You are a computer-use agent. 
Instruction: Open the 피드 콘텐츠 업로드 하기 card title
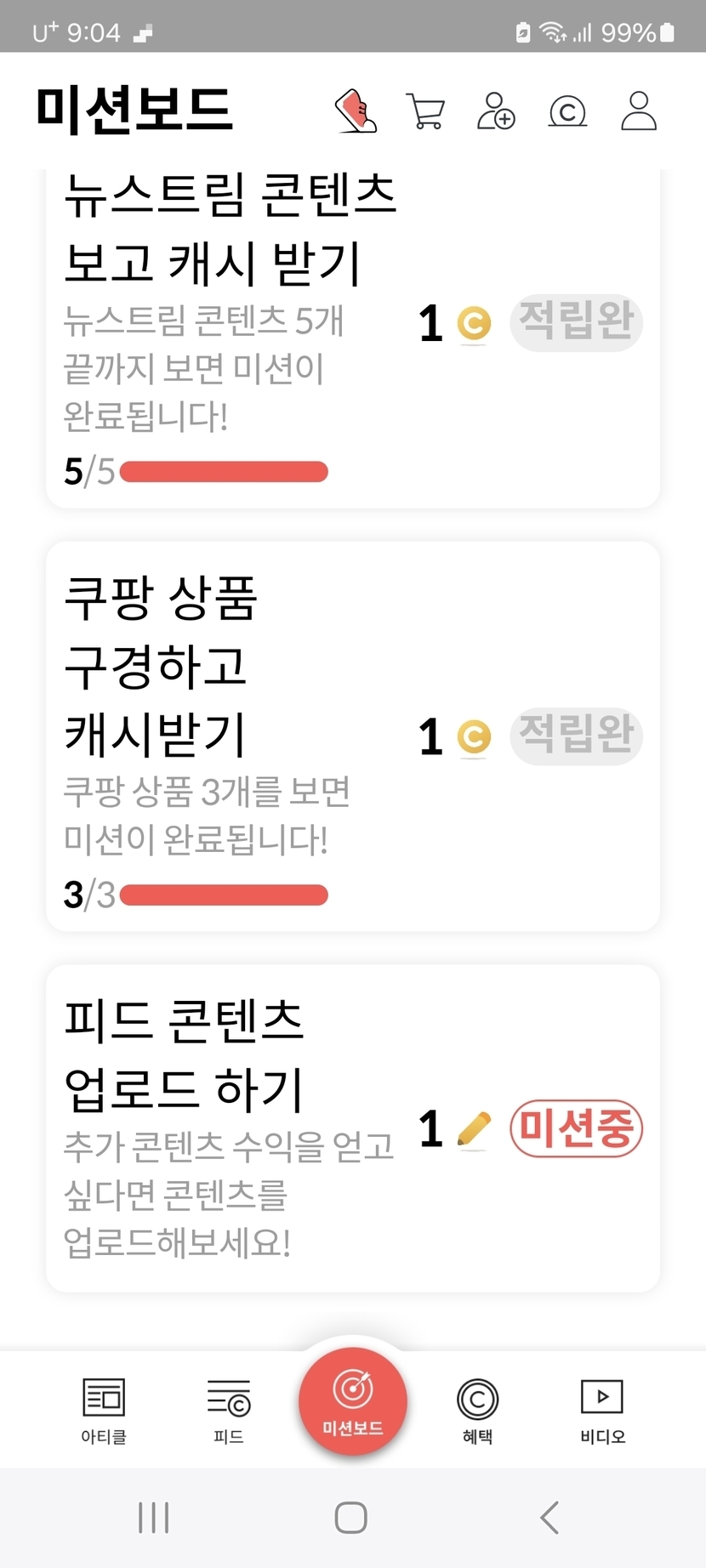coord(184,1054)
